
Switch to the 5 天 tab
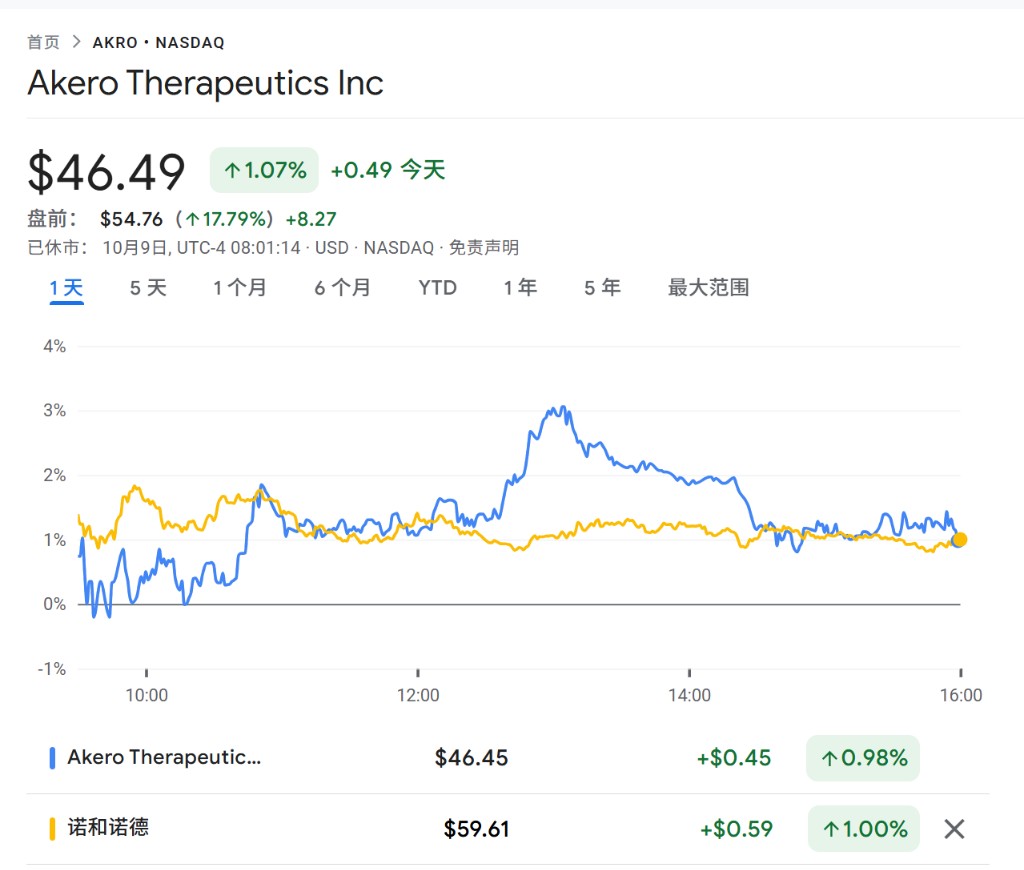[x=148, y=288]
